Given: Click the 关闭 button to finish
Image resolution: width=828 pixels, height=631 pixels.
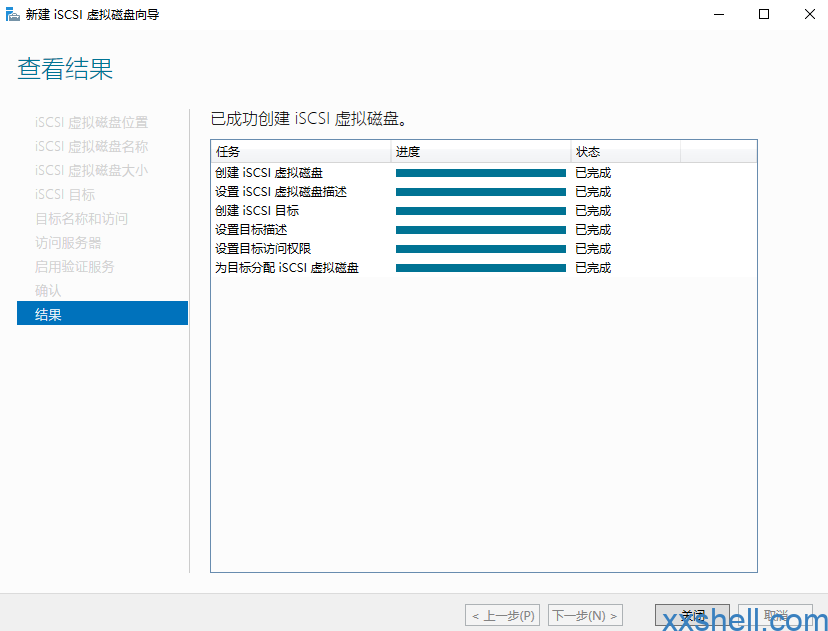Looking at the screenshot, I should [x=692, y=615].
